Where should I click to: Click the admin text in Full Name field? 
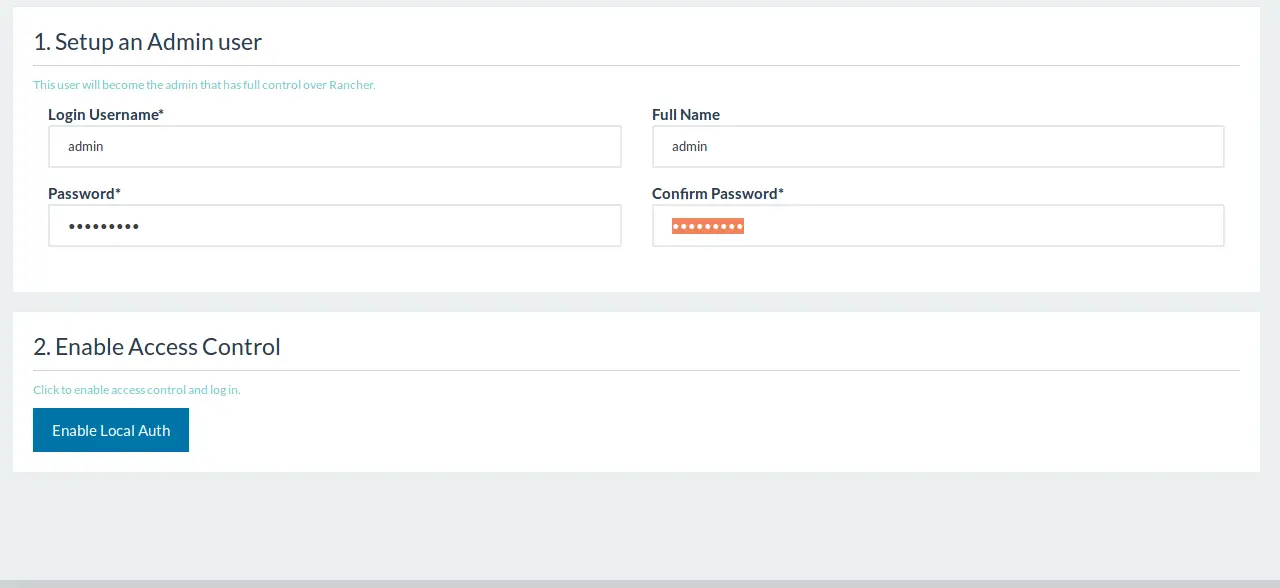click(x=690, y=146)
